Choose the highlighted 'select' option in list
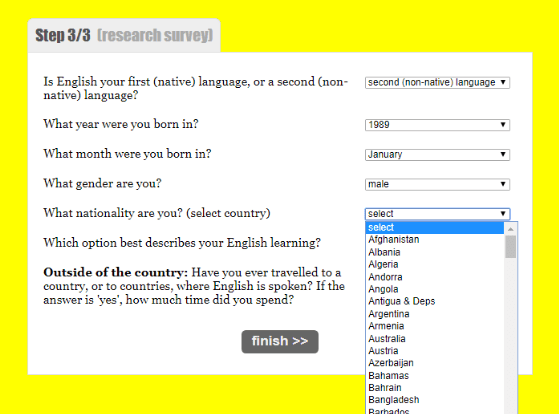559x414 pixels. pyautogui.click(x=435, y=228)
